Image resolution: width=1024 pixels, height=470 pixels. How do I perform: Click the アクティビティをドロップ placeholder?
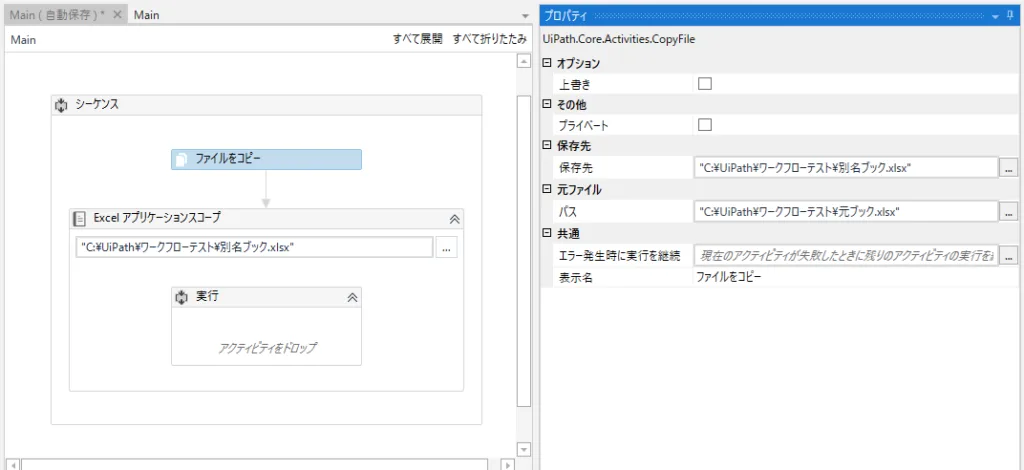coord(267,348)
